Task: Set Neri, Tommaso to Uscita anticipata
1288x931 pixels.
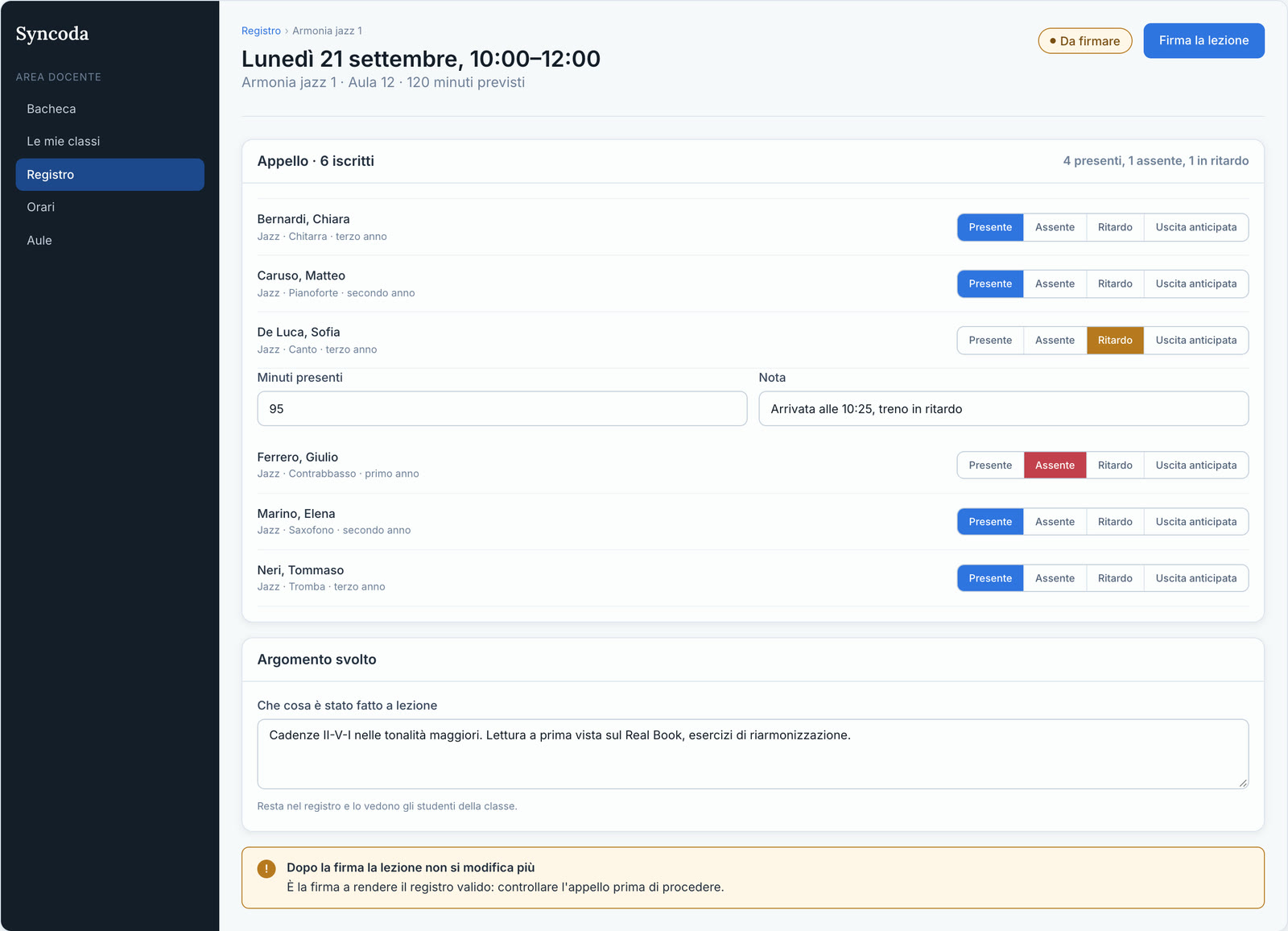Action: pos(1196,577)
